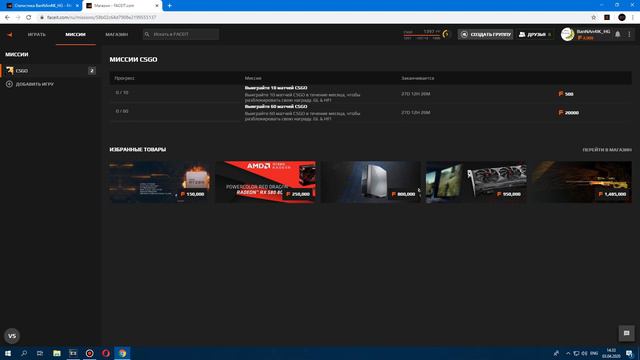Open notifications bell icon

618,35
